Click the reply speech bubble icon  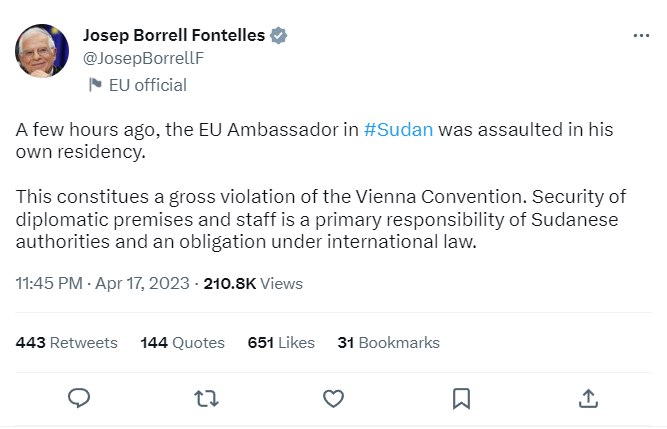pos(80,399)
